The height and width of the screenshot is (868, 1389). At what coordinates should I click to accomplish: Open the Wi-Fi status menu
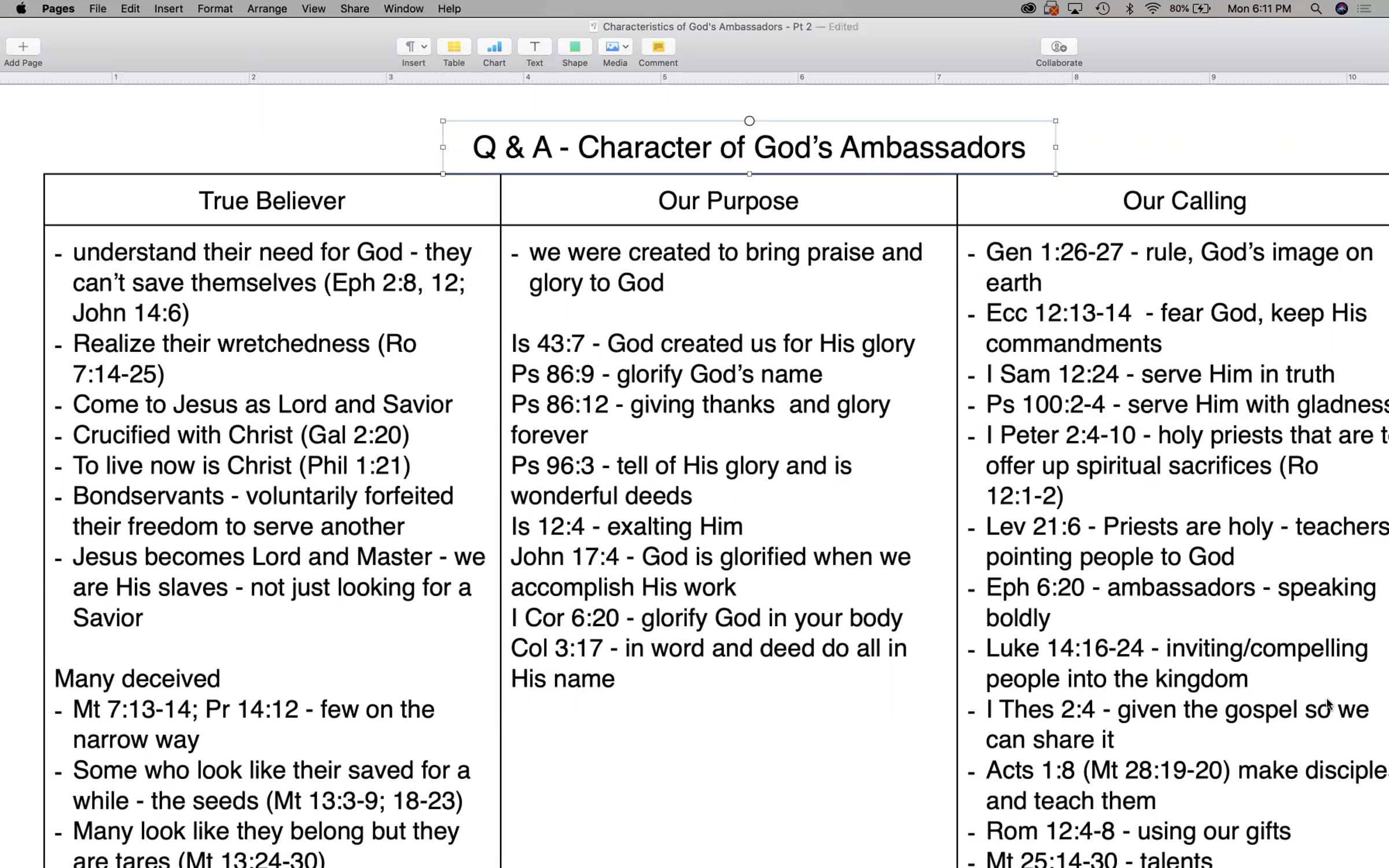click(1152, 9)
